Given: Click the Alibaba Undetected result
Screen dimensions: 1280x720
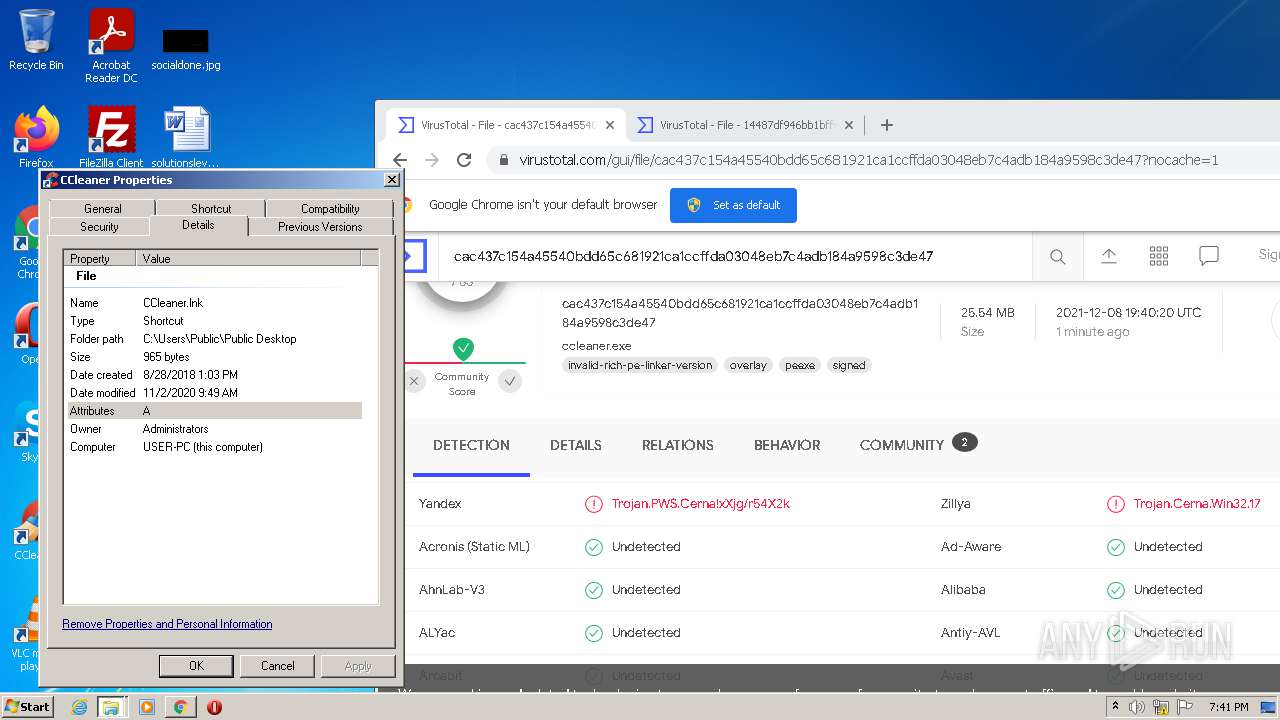Looking at the screenshot, I should point(1168,590).
